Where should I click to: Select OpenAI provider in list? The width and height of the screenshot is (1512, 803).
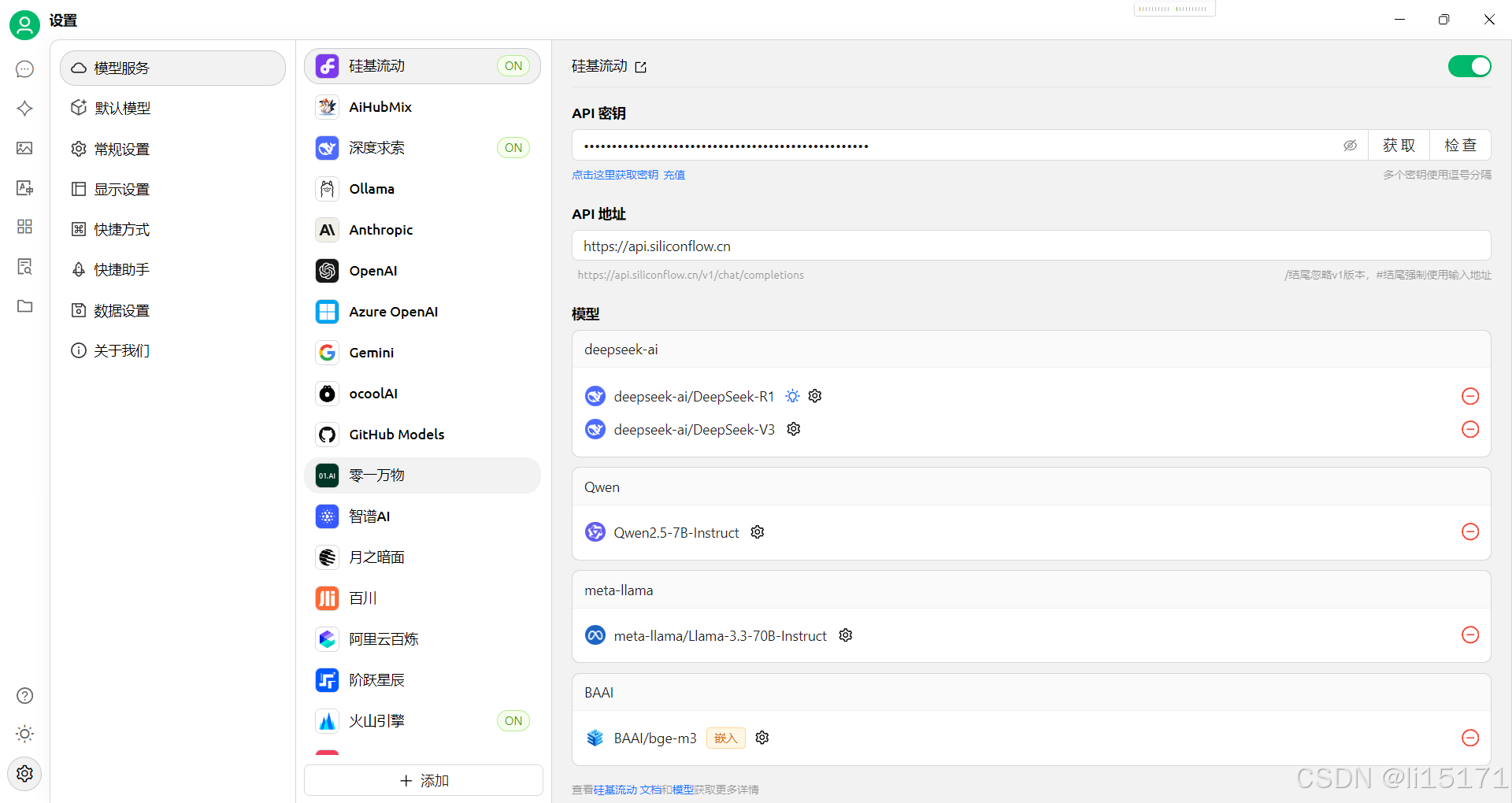(422, 271)
